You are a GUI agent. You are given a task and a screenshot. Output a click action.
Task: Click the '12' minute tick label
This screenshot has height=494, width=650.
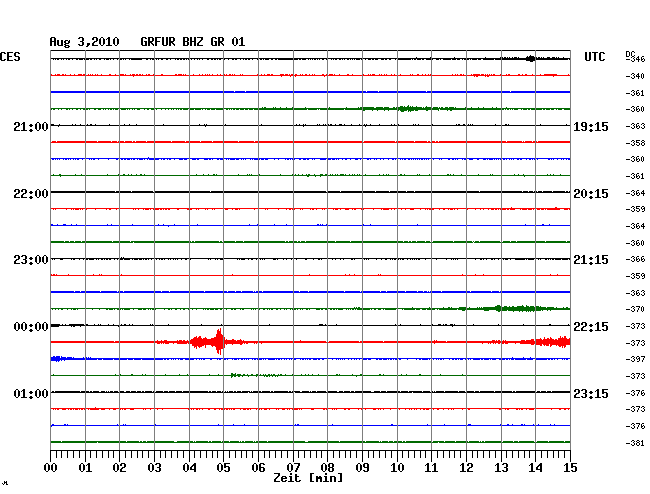pyautogui.click(x=466, y=468)
